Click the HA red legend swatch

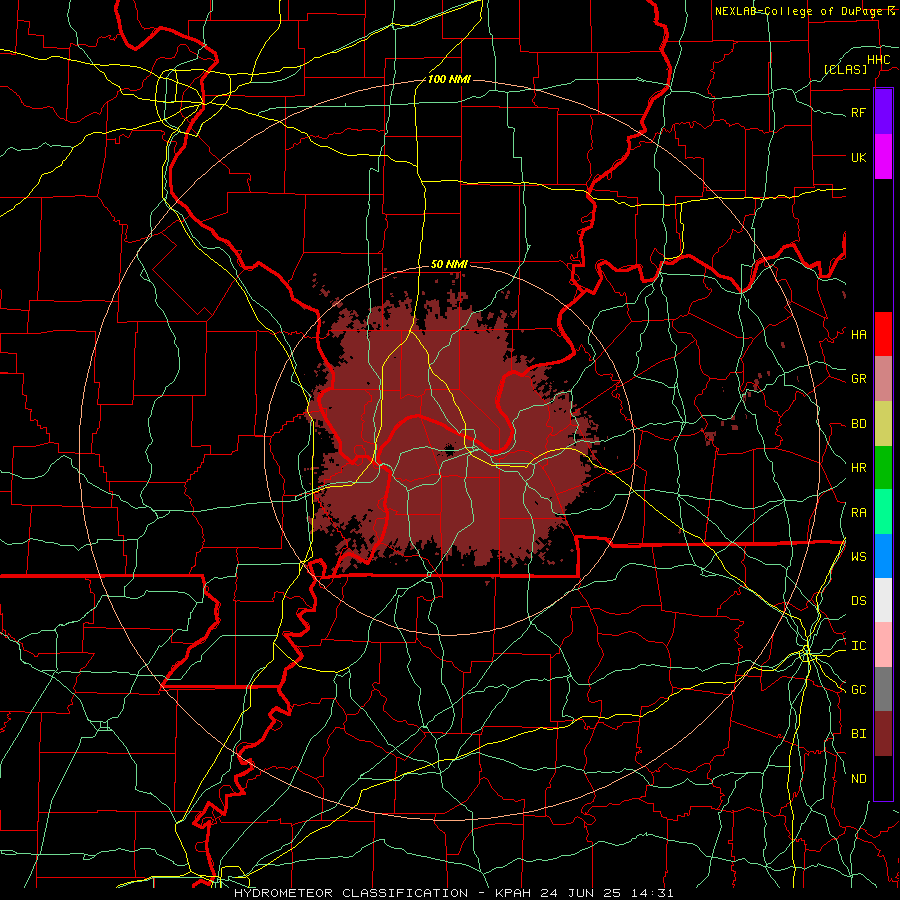point(883,334)
